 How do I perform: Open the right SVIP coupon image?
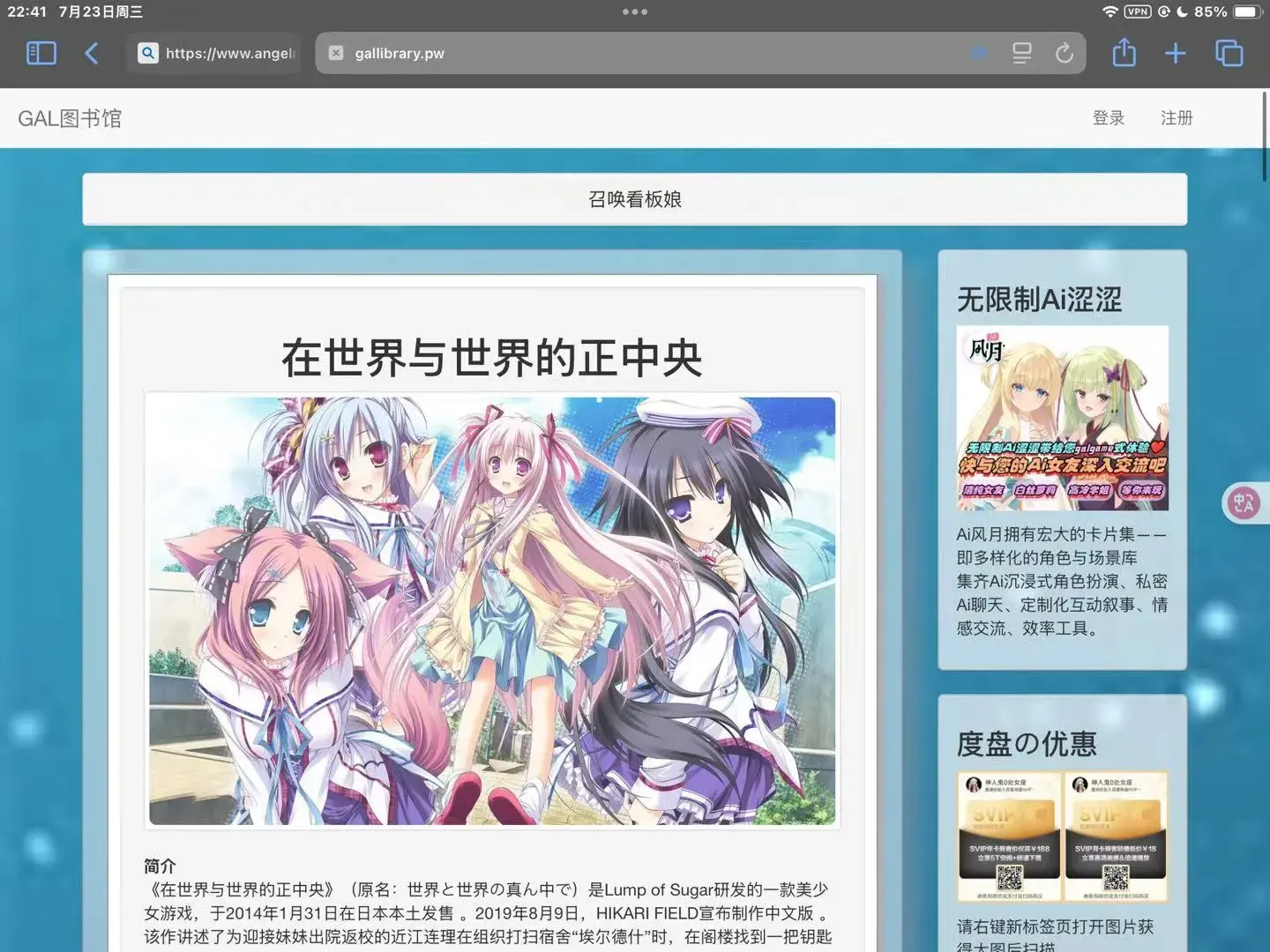click(1116, 837)
